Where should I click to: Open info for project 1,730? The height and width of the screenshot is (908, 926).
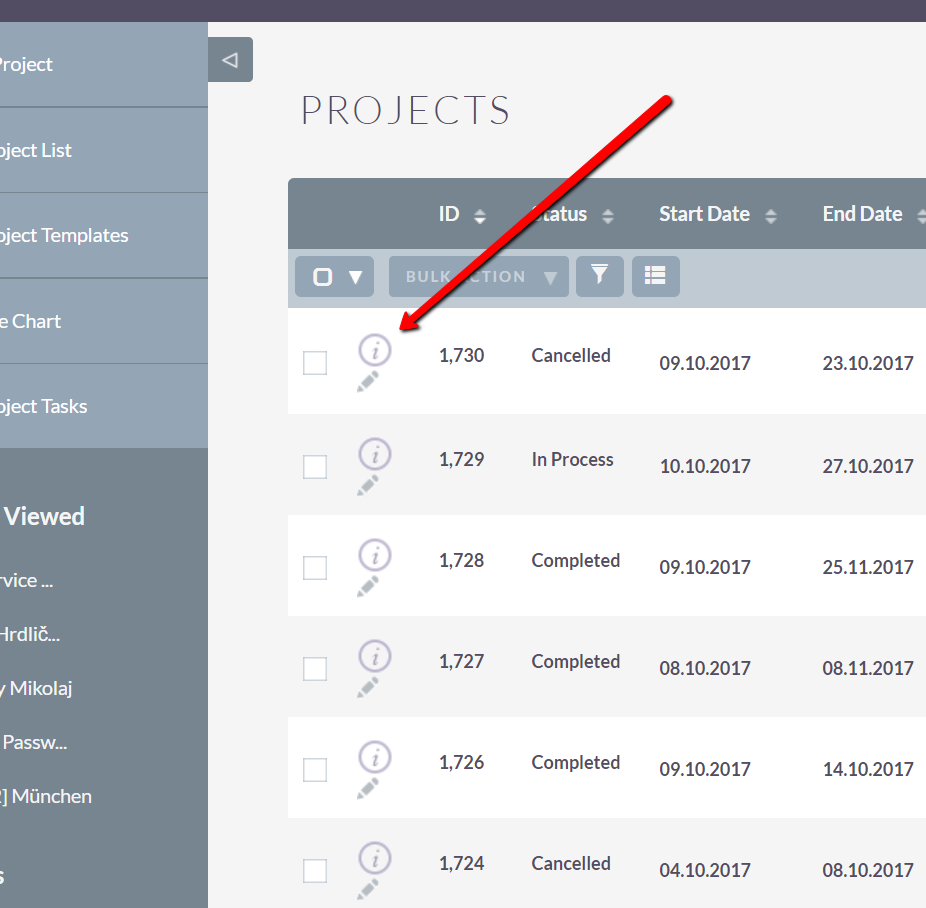pos(375,350)
